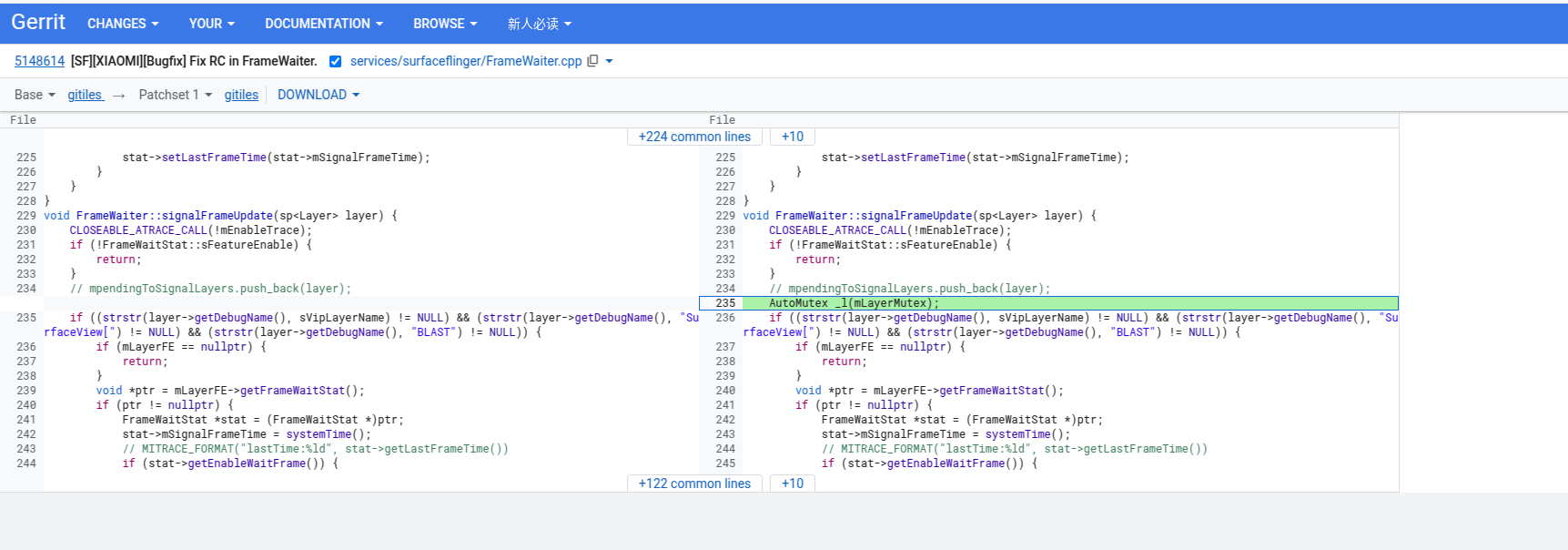Image resolution: width=1568 pixels, height=550 pixels.
Task: Open the file path dropdown arrow
Action: [x=609, y=61]
